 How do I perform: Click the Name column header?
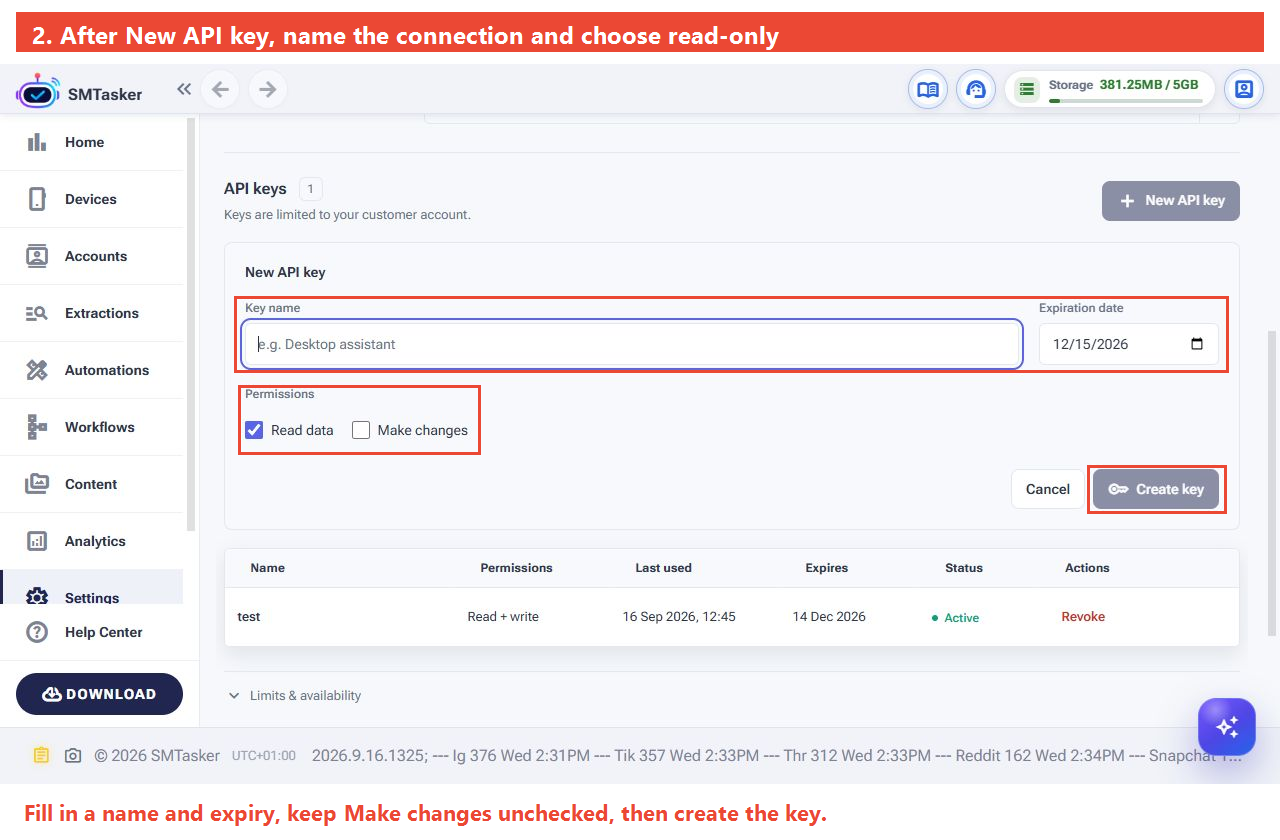[267, 568]
